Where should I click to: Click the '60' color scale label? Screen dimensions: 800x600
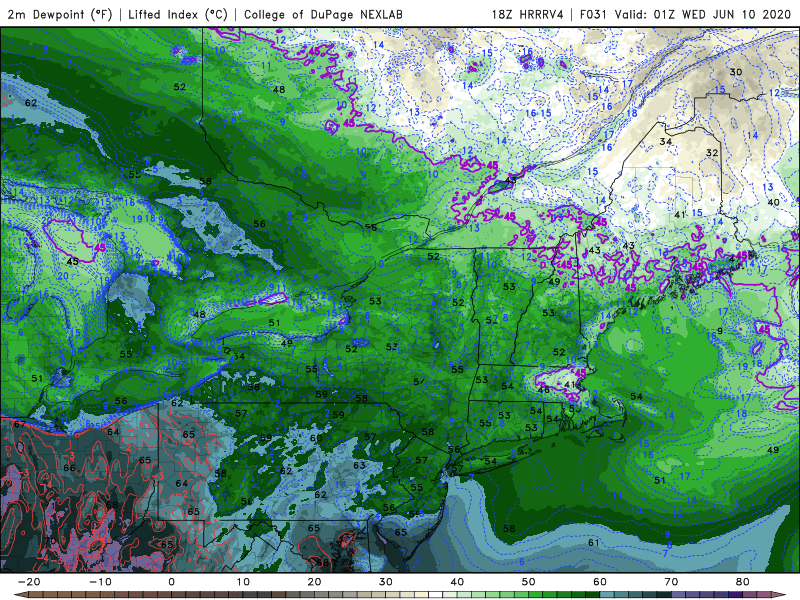pyautogui.click(x=600, y=582)
